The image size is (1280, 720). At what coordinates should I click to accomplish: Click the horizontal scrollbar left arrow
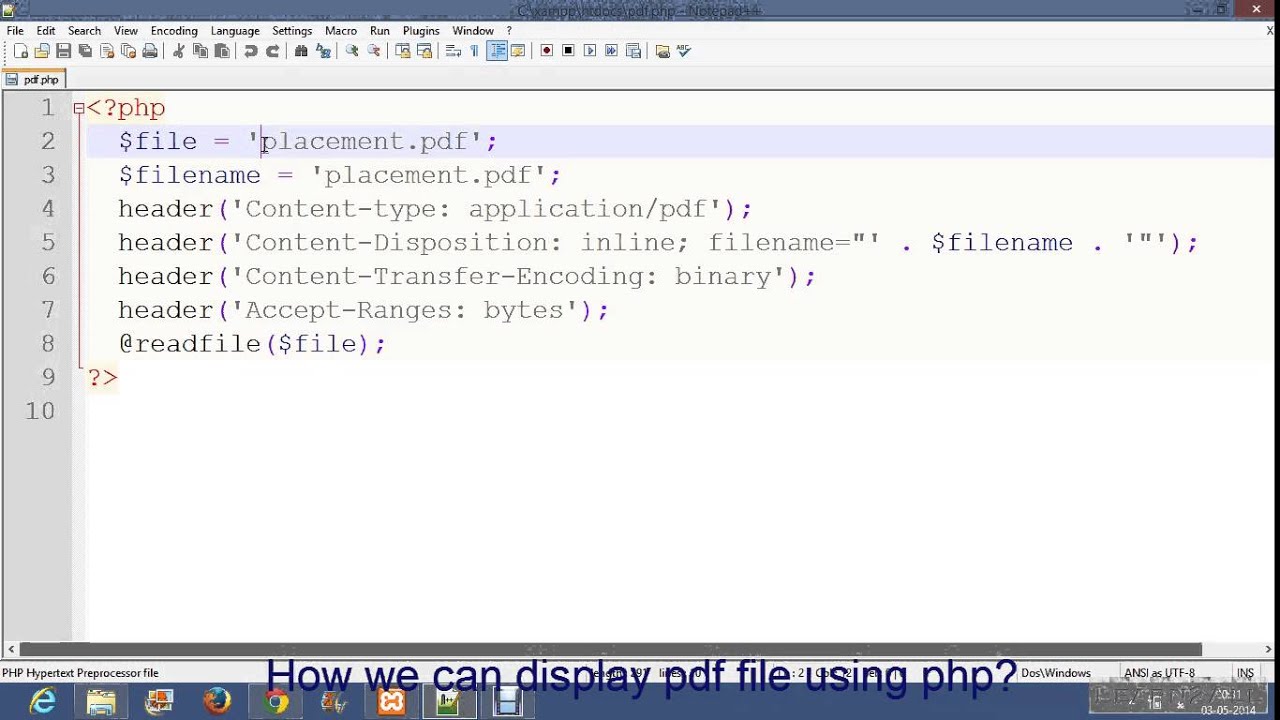11,649
